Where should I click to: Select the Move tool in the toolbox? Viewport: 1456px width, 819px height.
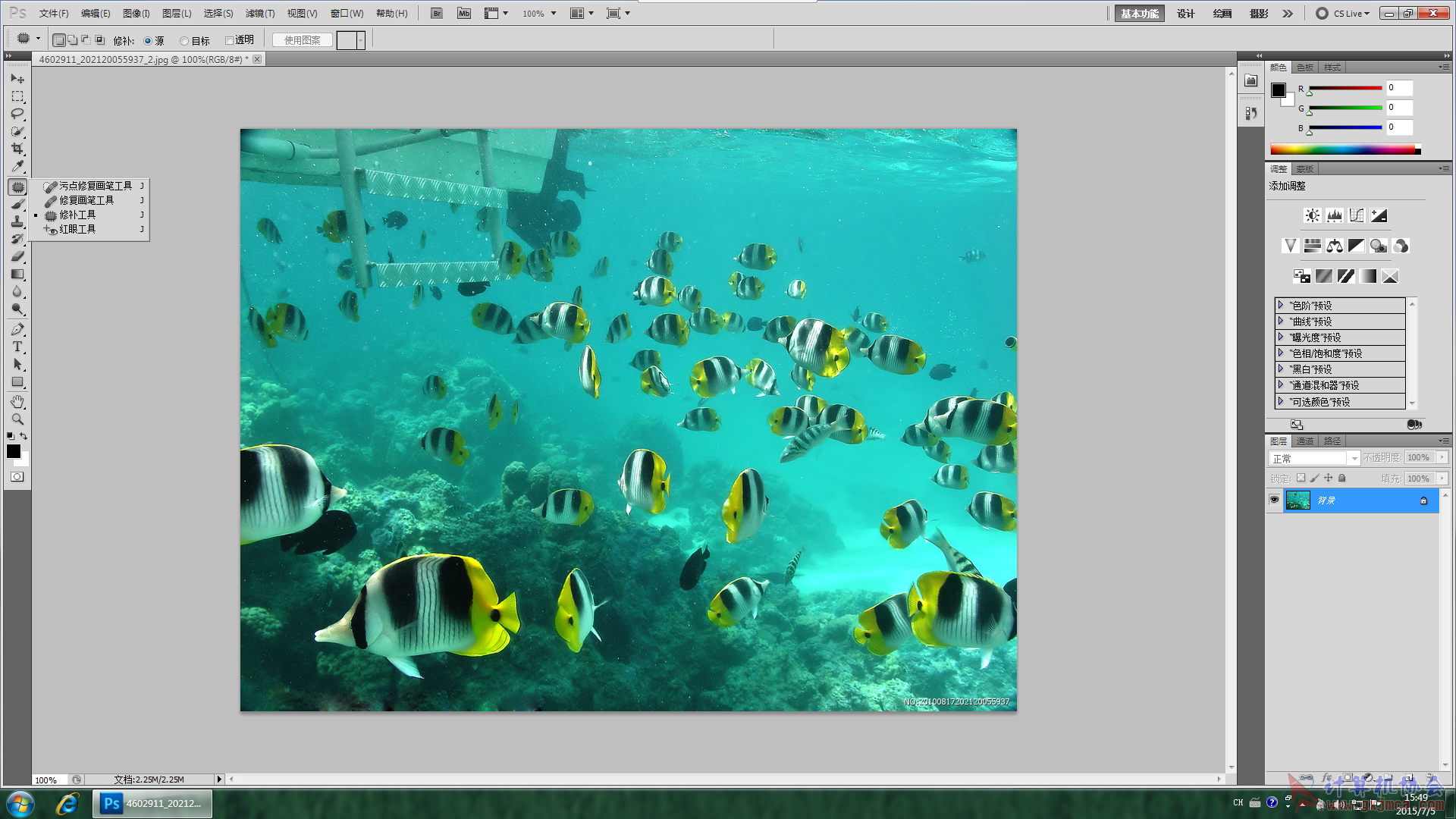17,79
